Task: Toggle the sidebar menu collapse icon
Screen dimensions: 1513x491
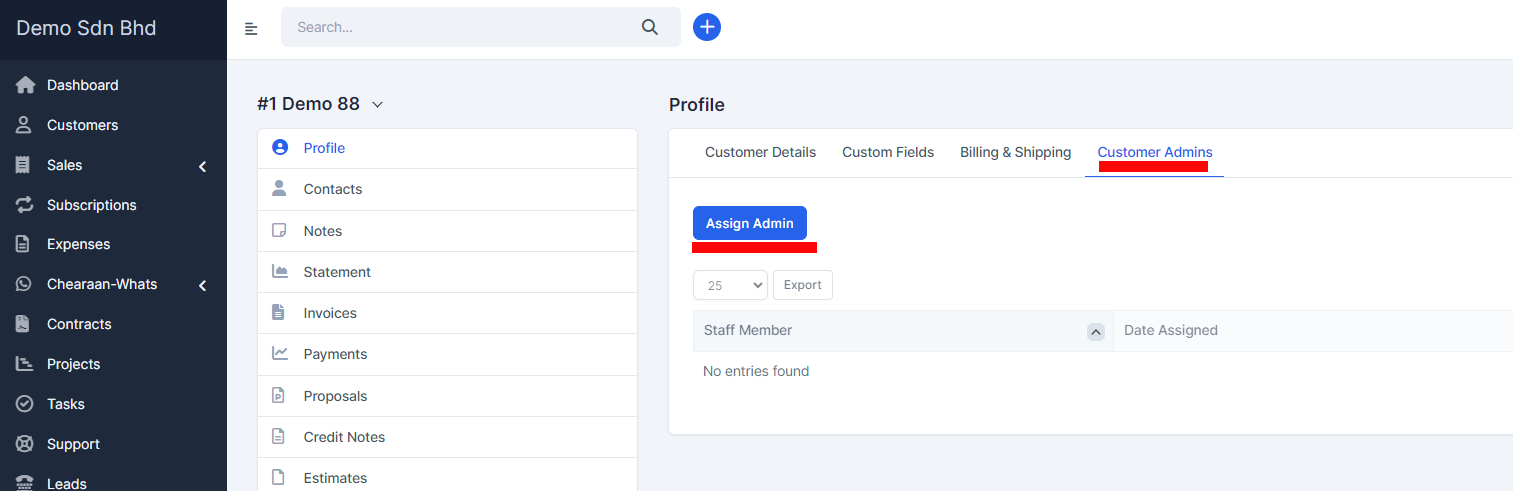Action: 251,28
